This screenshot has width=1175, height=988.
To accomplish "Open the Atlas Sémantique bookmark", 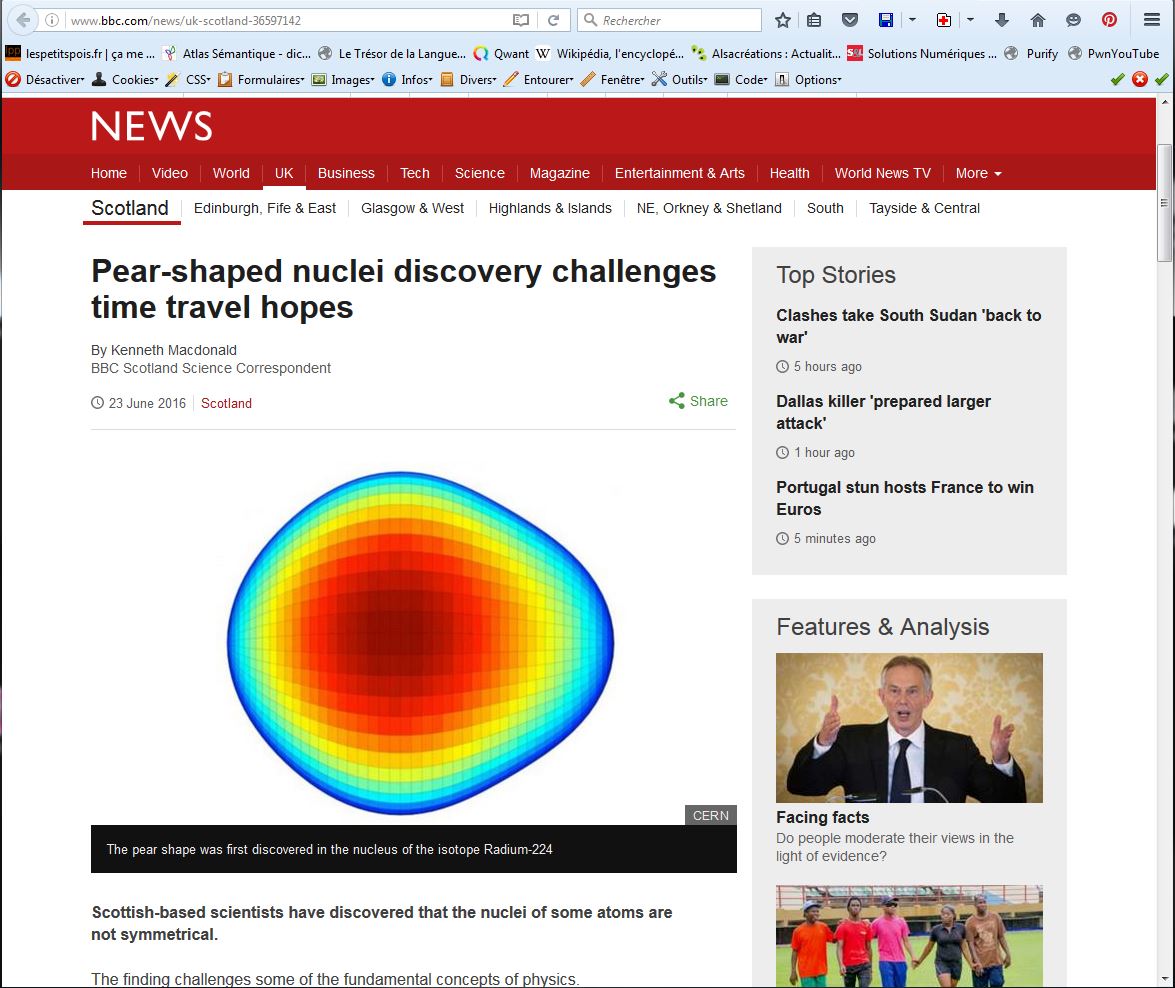I will (237, 53).
